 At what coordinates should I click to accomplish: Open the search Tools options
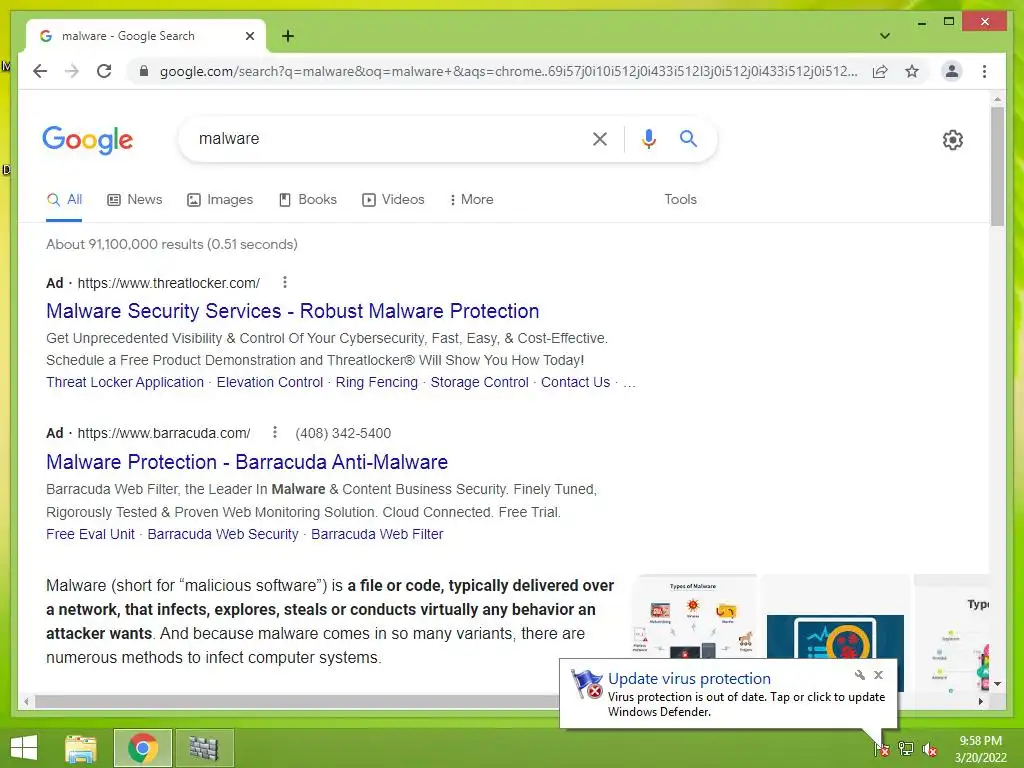point(680,200)
